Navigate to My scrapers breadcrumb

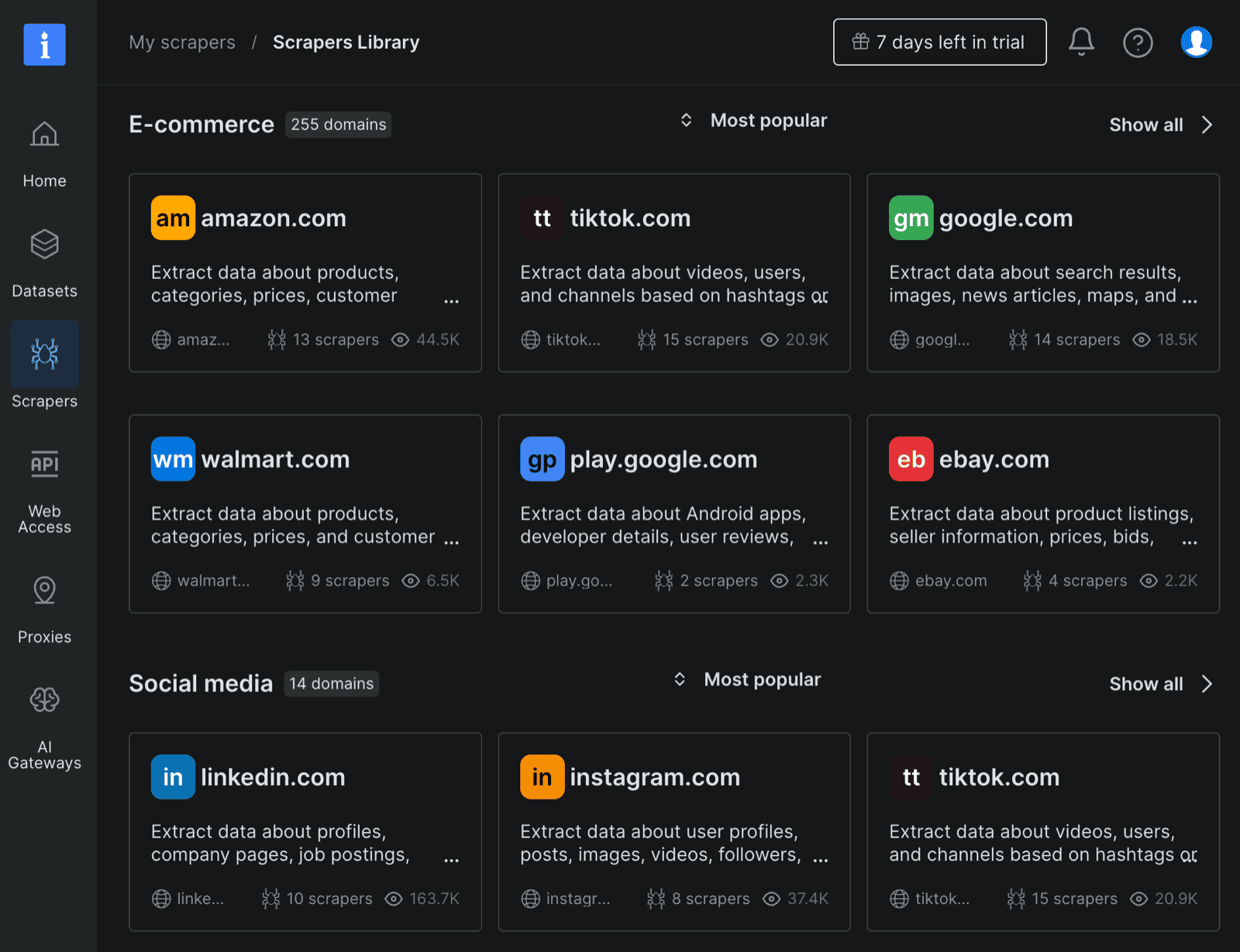pos(182,42)
